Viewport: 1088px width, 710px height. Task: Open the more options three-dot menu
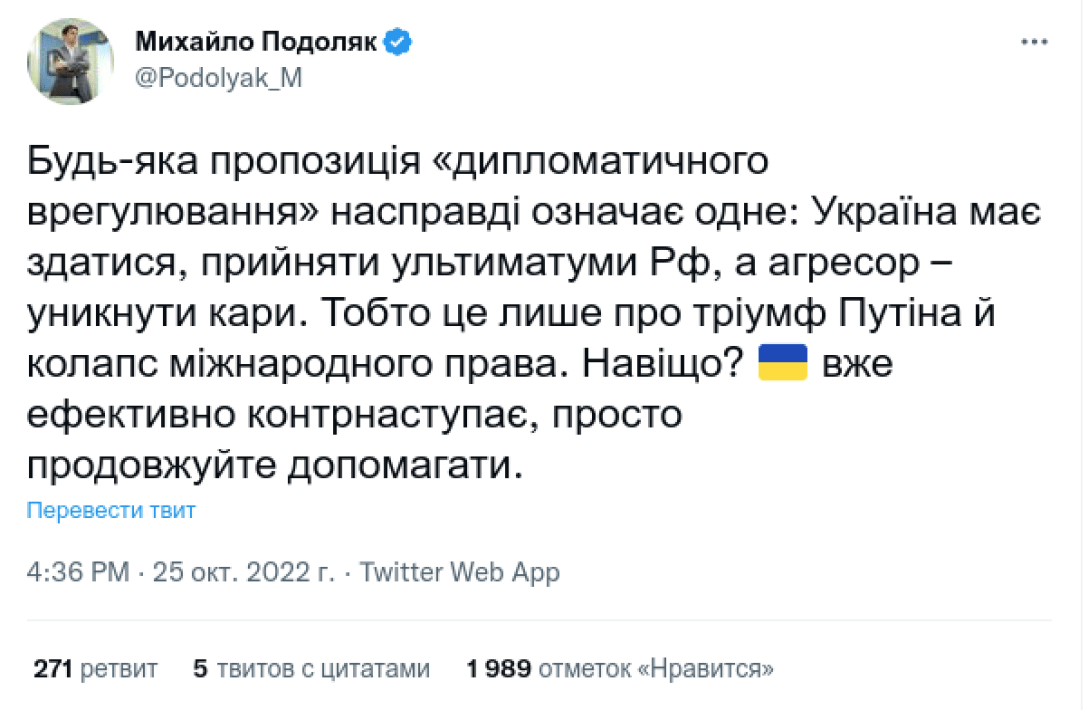coord(1034,43)
